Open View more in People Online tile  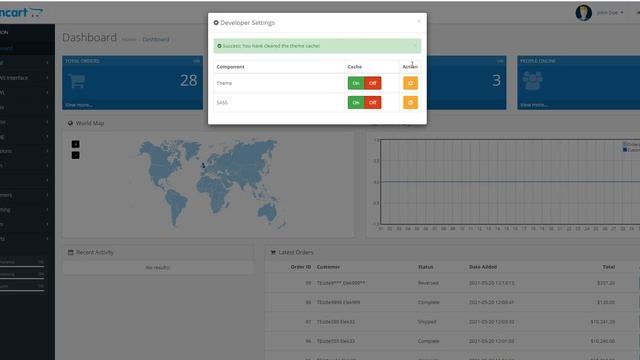(x=533, y=105)
